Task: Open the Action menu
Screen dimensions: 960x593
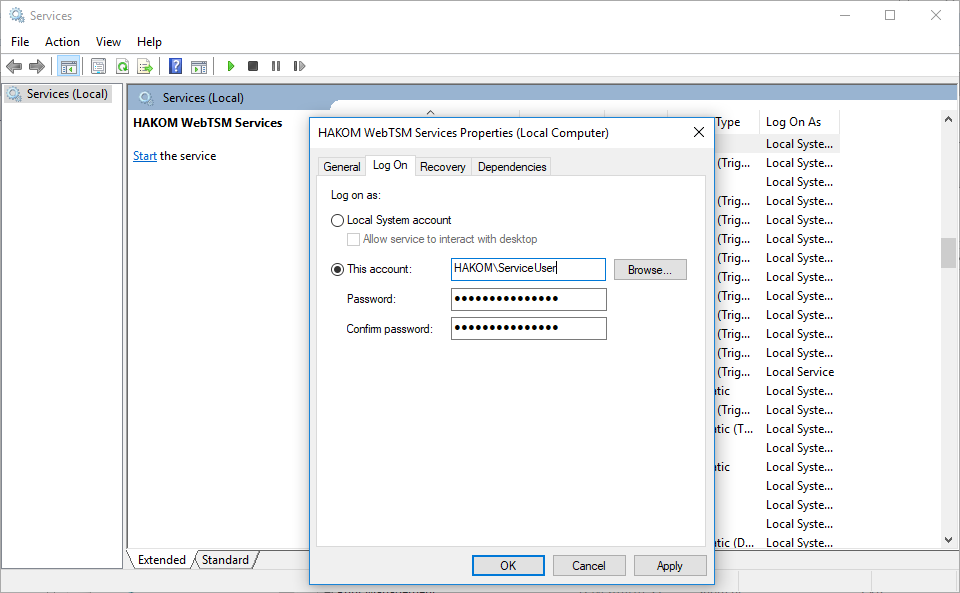Action: coord(62,42)
